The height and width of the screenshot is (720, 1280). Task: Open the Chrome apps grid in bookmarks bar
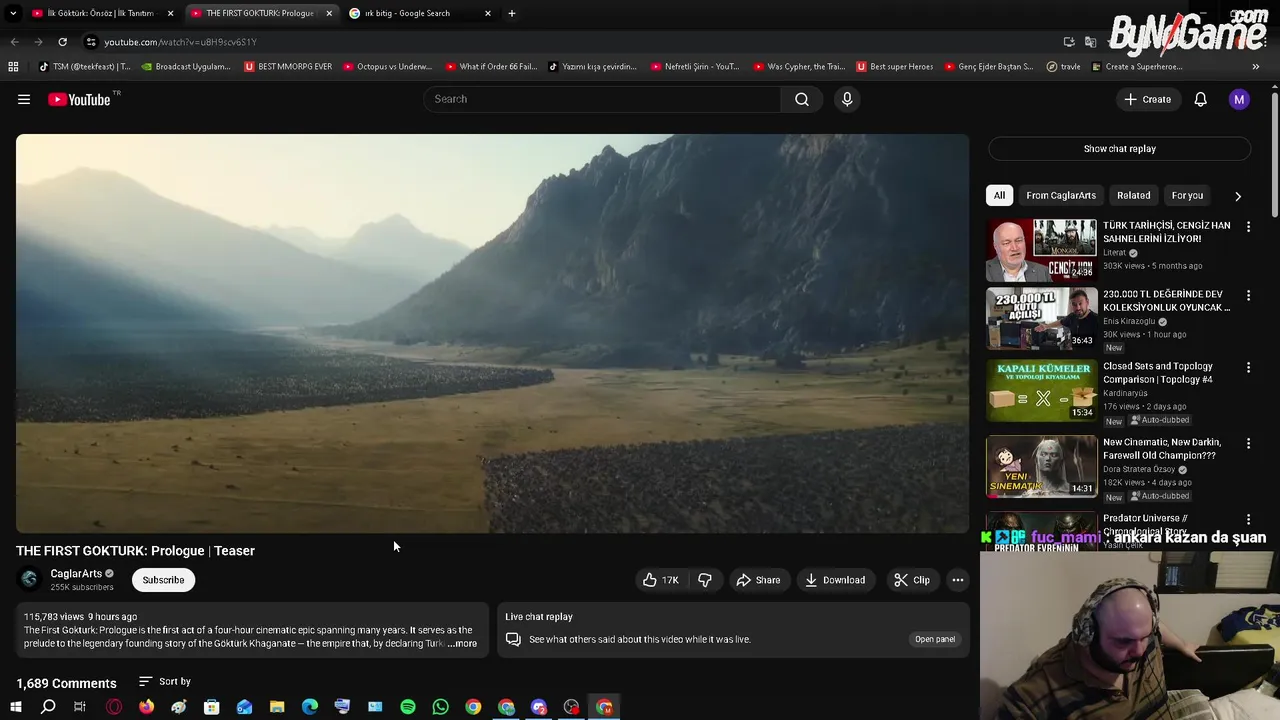[x=13, y=66]
